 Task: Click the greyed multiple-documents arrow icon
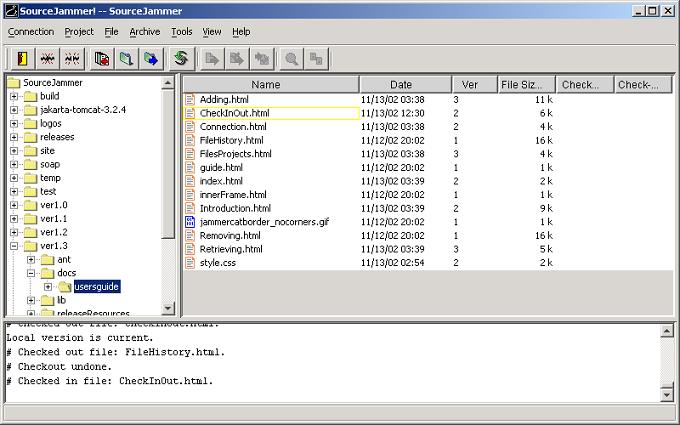[262, 59]
